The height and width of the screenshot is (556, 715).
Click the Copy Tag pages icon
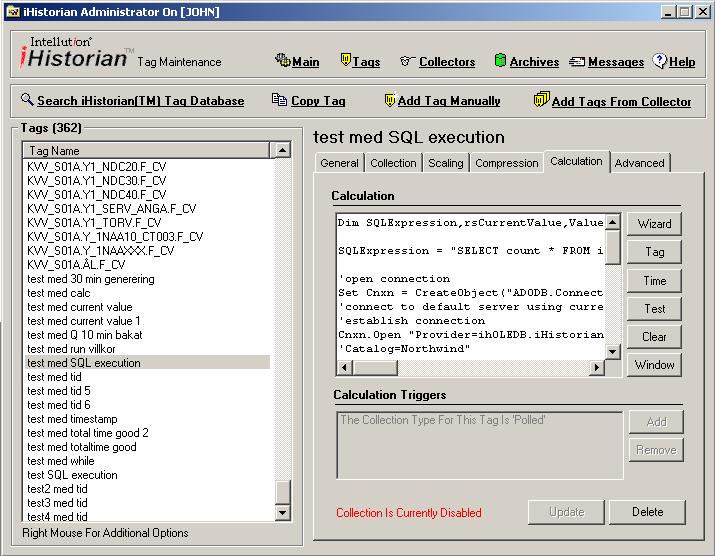279,99
